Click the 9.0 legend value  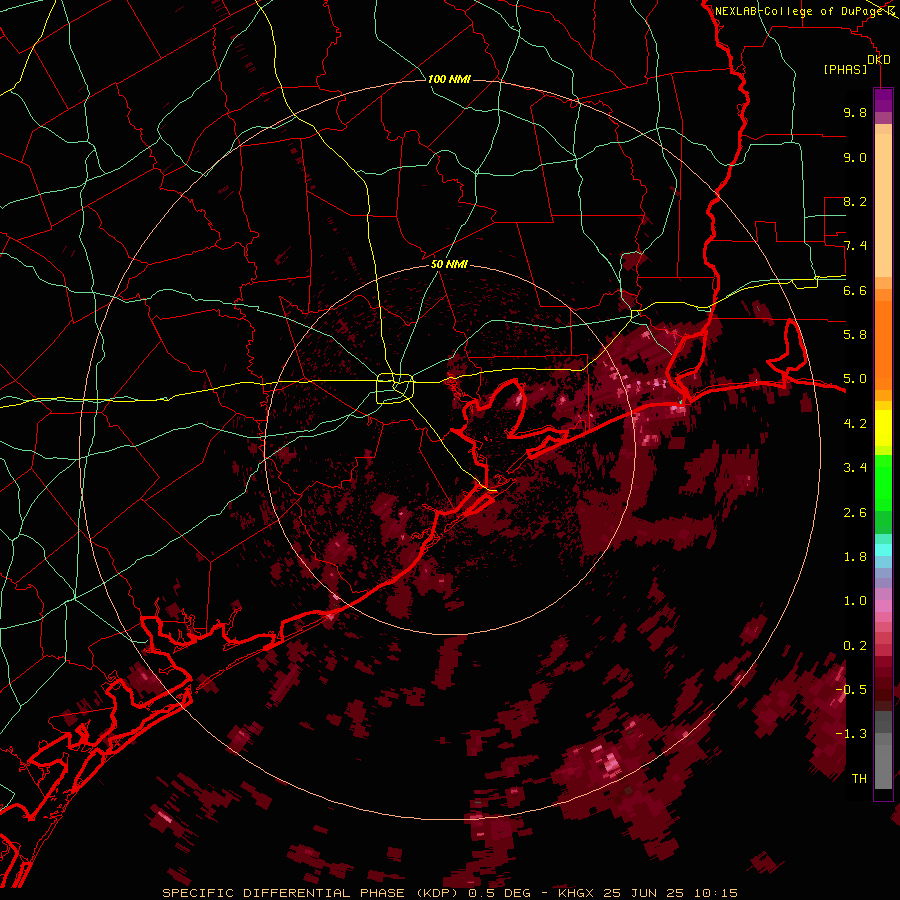855,157
